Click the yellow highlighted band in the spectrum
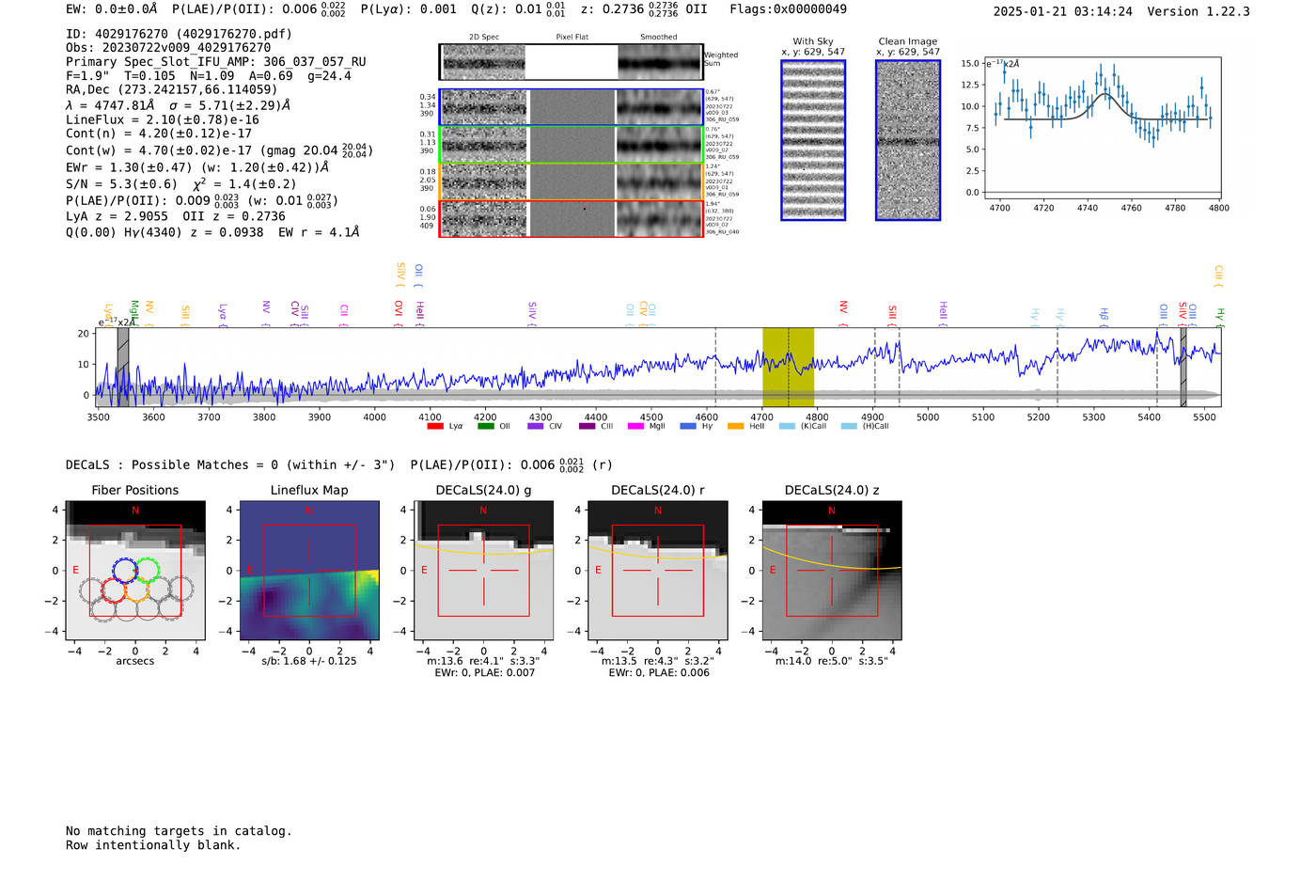Screen dimensions: 1316x896 (x=788, y=367)
